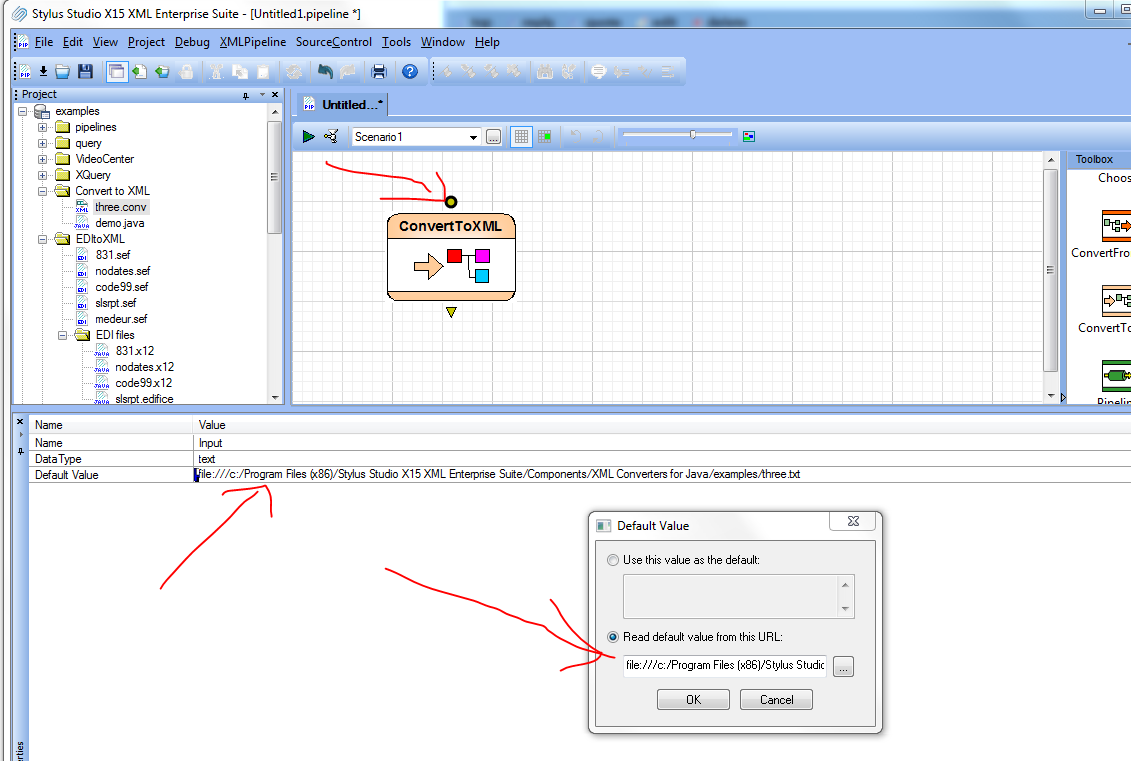The height and width of the screenshot is (761, 1131).
Task: Select medeur.sef in the project tree
Action: [121, 319]
